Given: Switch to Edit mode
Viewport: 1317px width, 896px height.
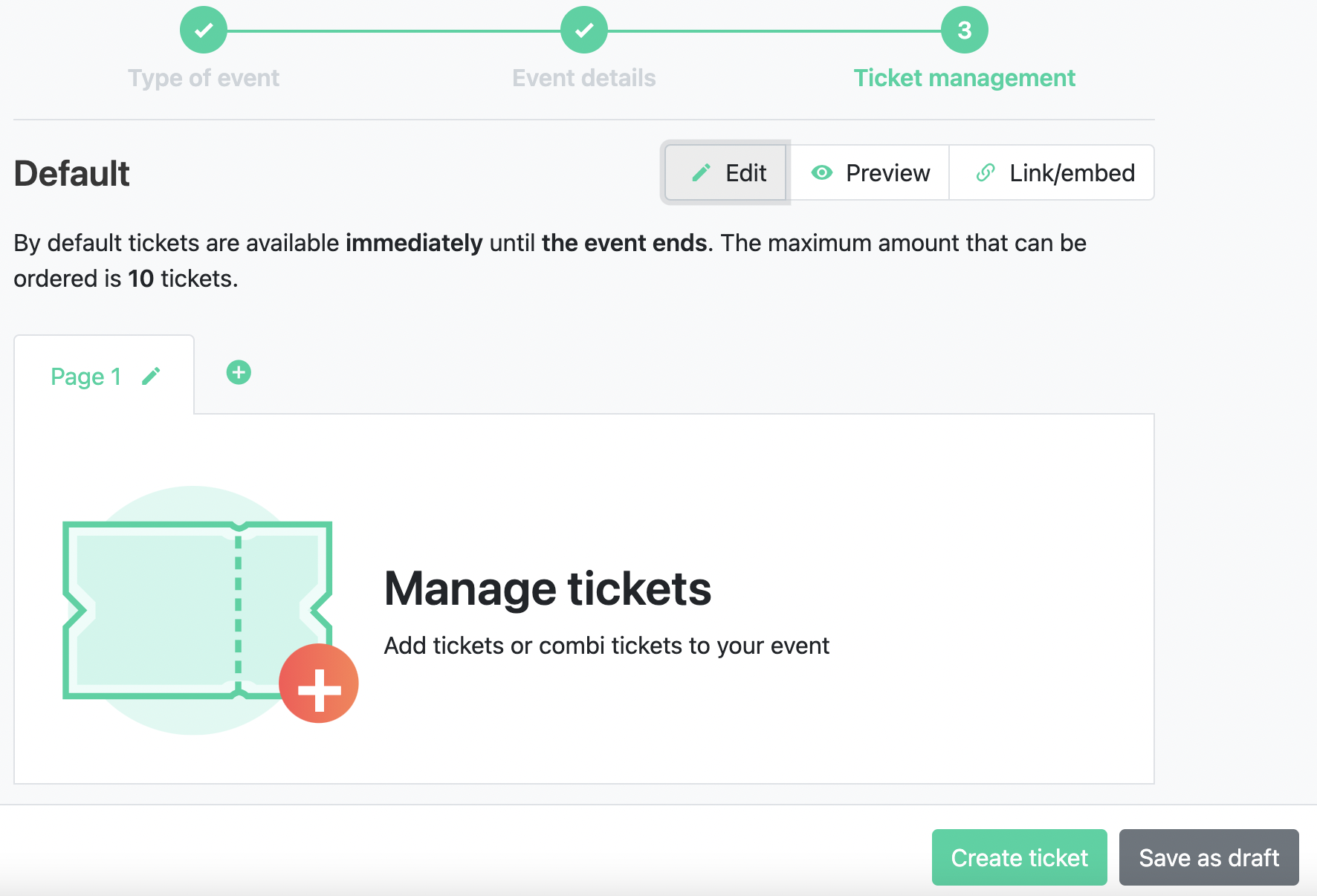Looking at the screenshot, I should click(725, 173).
